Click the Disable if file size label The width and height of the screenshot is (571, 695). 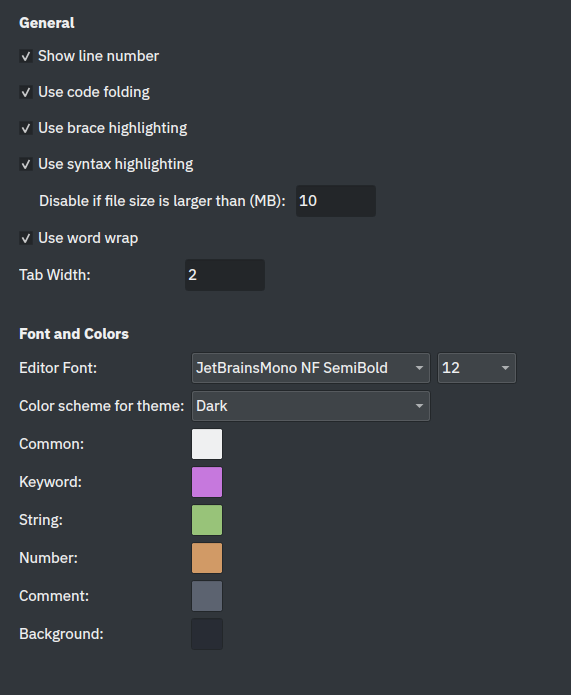pyautogui.click(x=162, y=201)
